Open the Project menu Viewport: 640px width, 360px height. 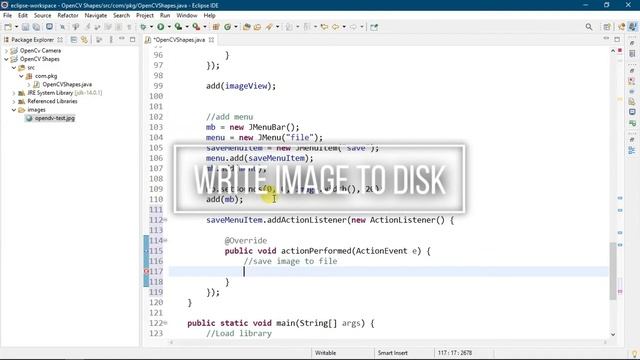tap(144, 16)
